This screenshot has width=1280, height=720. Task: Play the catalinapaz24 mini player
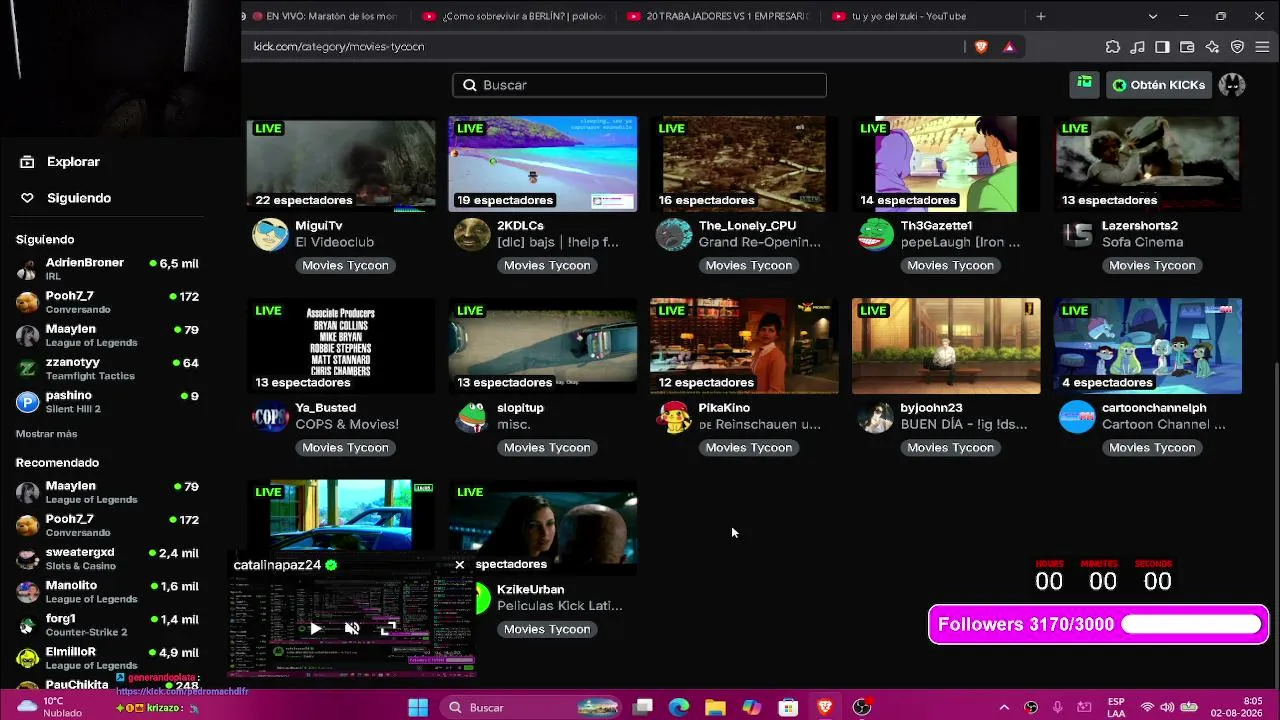click(315, 629)
